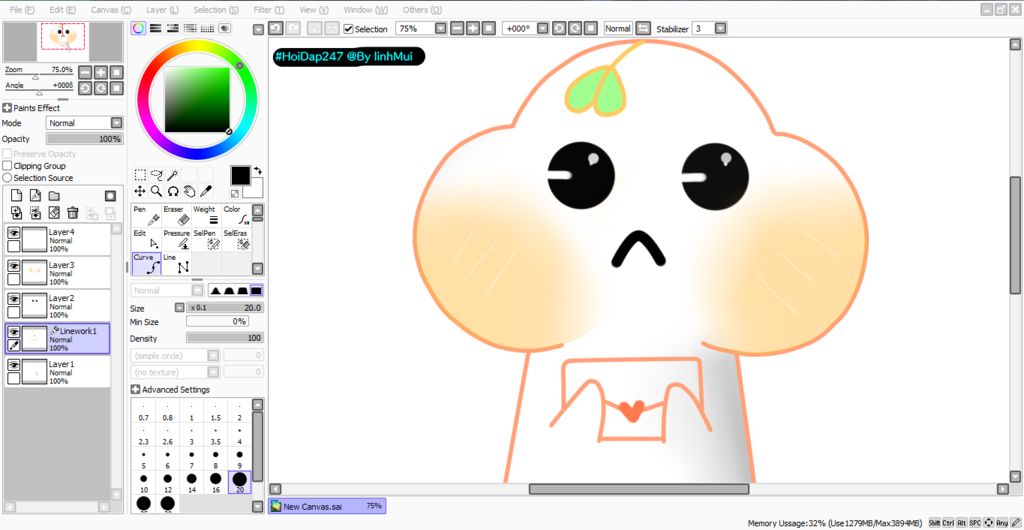This screenshot has width=1024, height=530.
Task: Click the layer Opacity 100% slider
Action: tap(85, 139)
